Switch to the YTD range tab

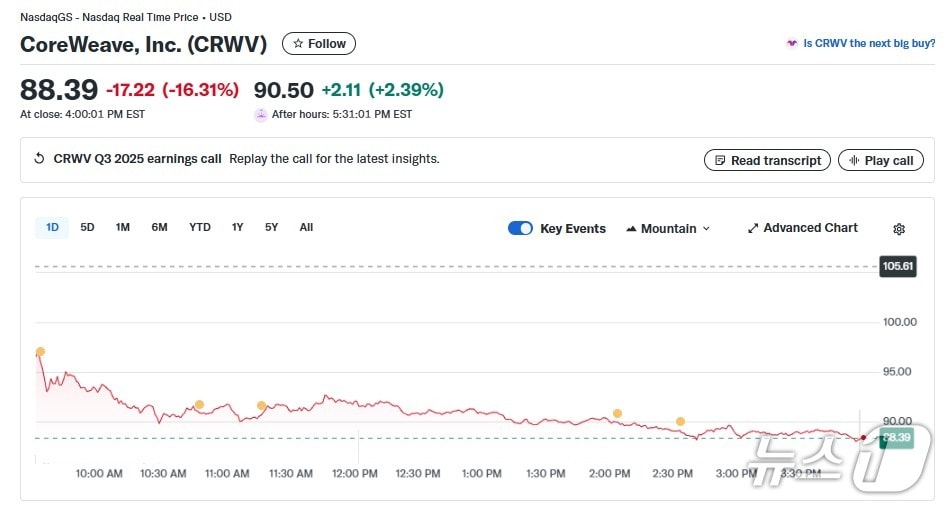point(200,227)
